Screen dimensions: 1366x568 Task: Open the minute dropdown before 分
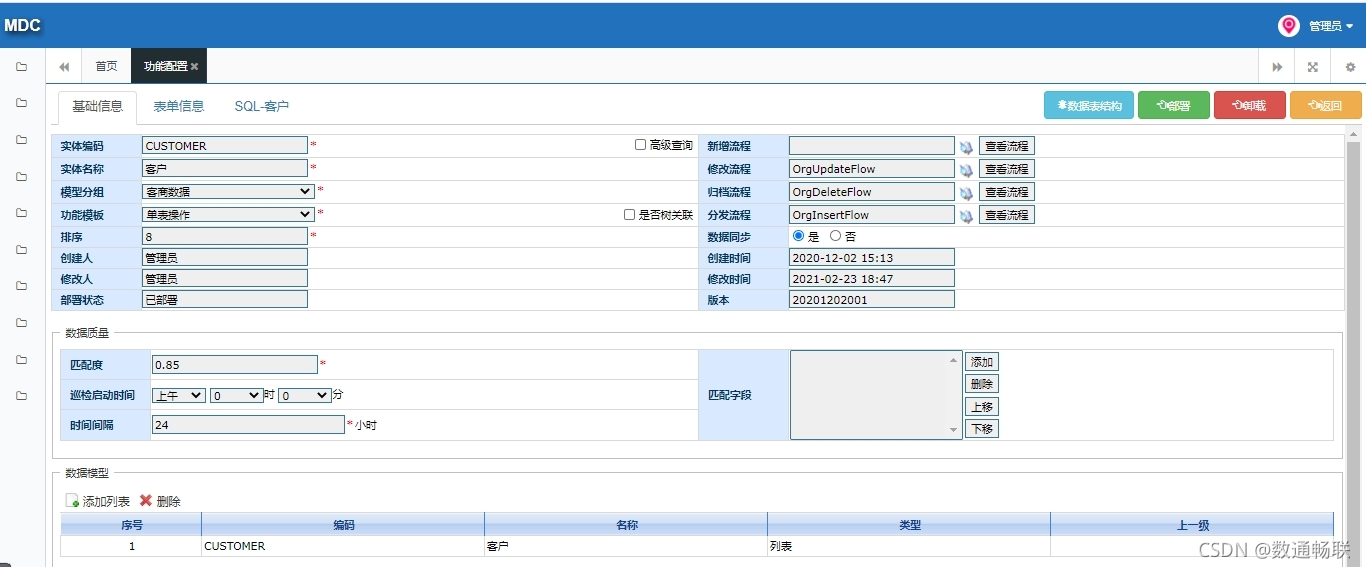click(x=305, y=395)
